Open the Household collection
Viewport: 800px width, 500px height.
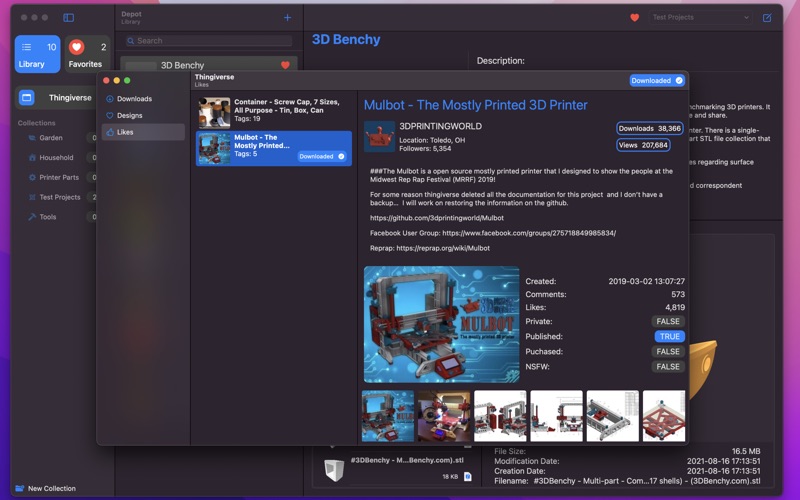[57, 158]
